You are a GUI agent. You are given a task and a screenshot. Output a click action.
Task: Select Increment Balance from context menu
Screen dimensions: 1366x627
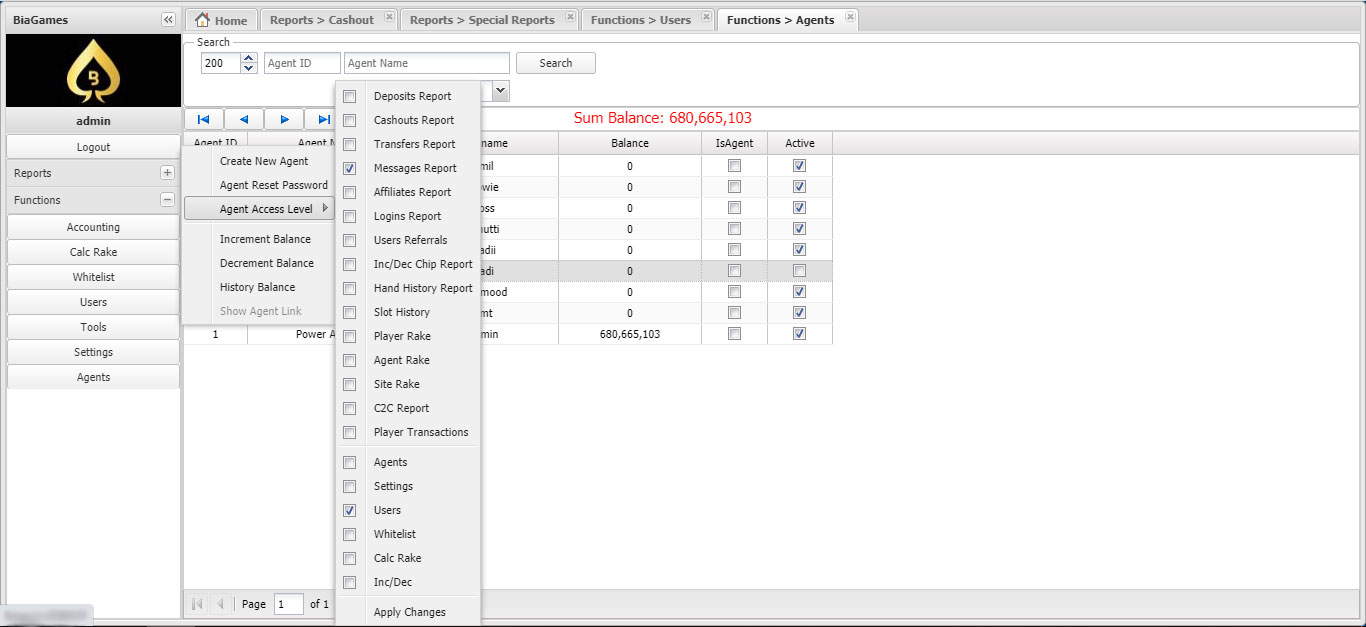pos(265,239)
